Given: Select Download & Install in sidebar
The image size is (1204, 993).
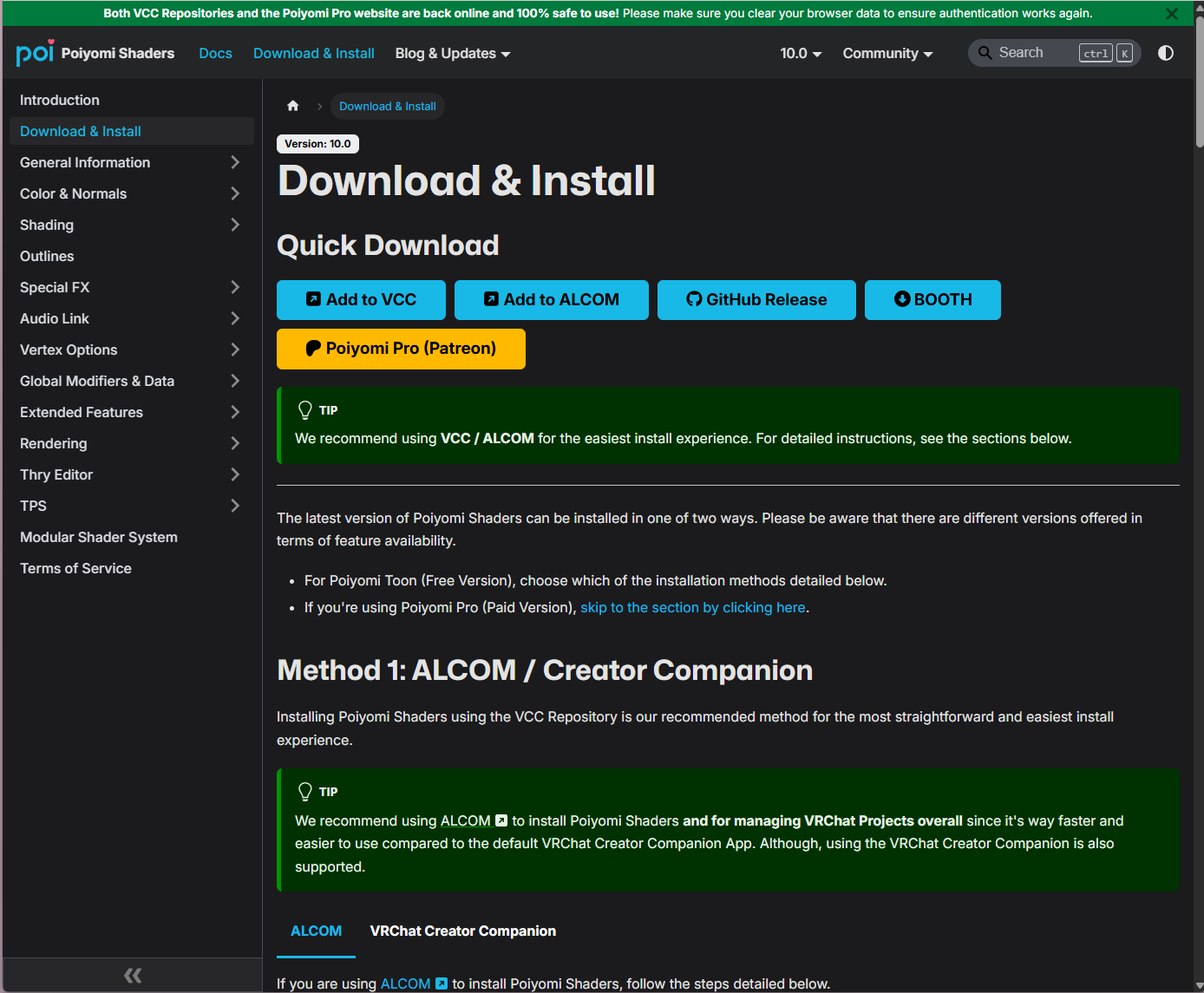Looking at the screenshot, I should tap(132, 131).
